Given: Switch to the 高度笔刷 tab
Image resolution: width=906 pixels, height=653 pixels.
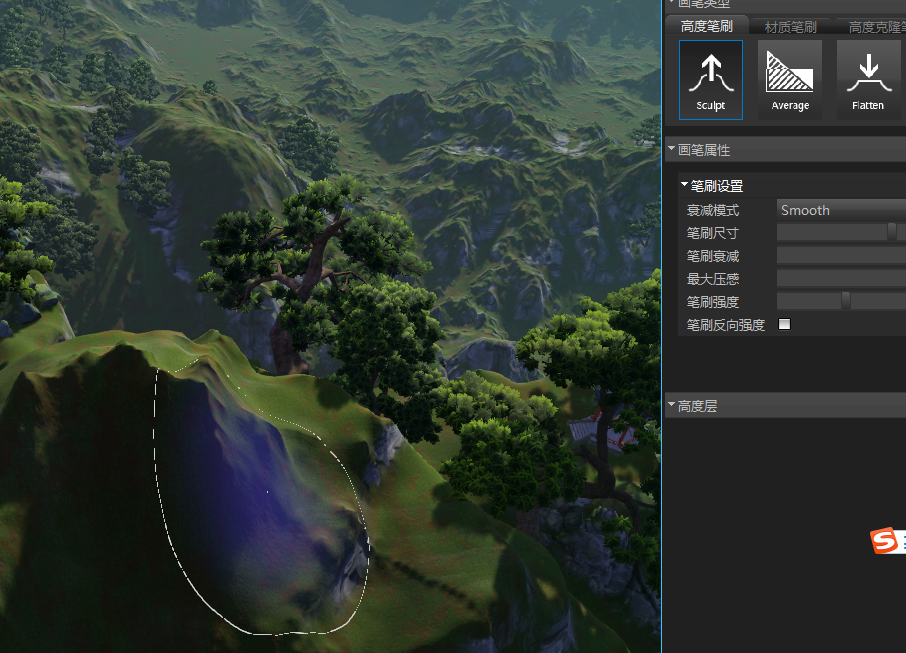Looking at the screenshot, I should click(x=706, y=27).
